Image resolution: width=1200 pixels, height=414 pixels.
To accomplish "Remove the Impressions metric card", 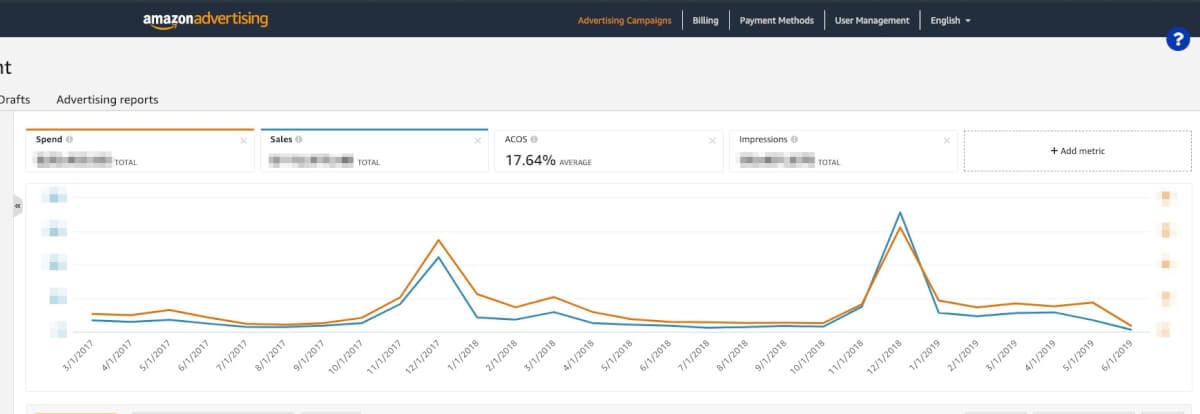I will pos(946,141).
